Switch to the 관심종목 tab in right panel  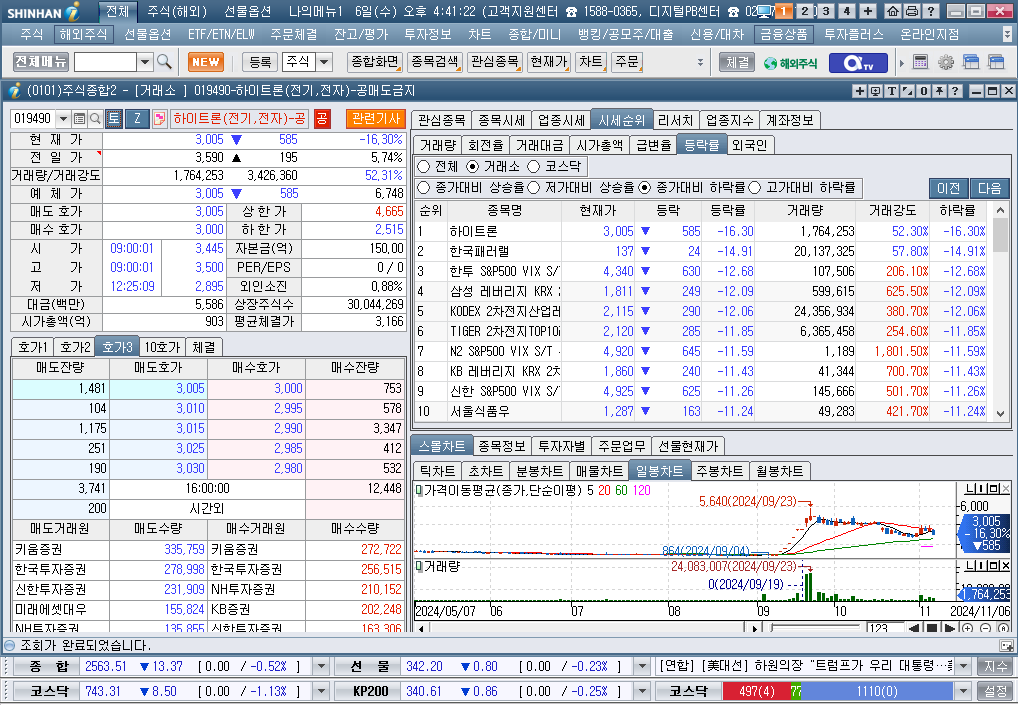441,120
